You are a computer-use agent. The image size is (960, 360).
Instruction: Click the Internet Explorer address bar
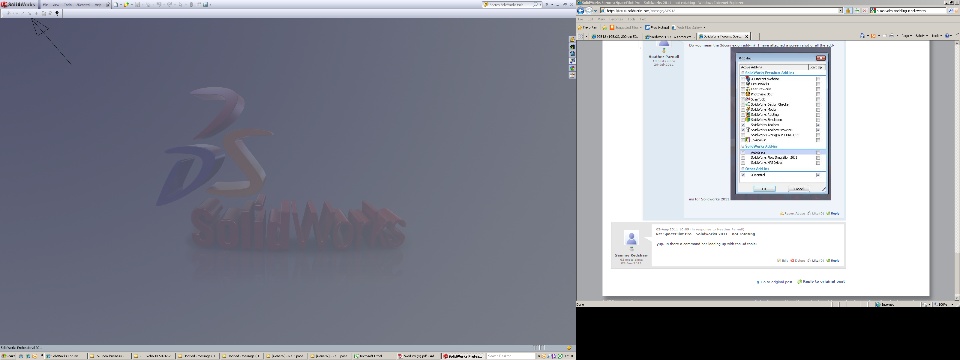click(x=719, y=10)
